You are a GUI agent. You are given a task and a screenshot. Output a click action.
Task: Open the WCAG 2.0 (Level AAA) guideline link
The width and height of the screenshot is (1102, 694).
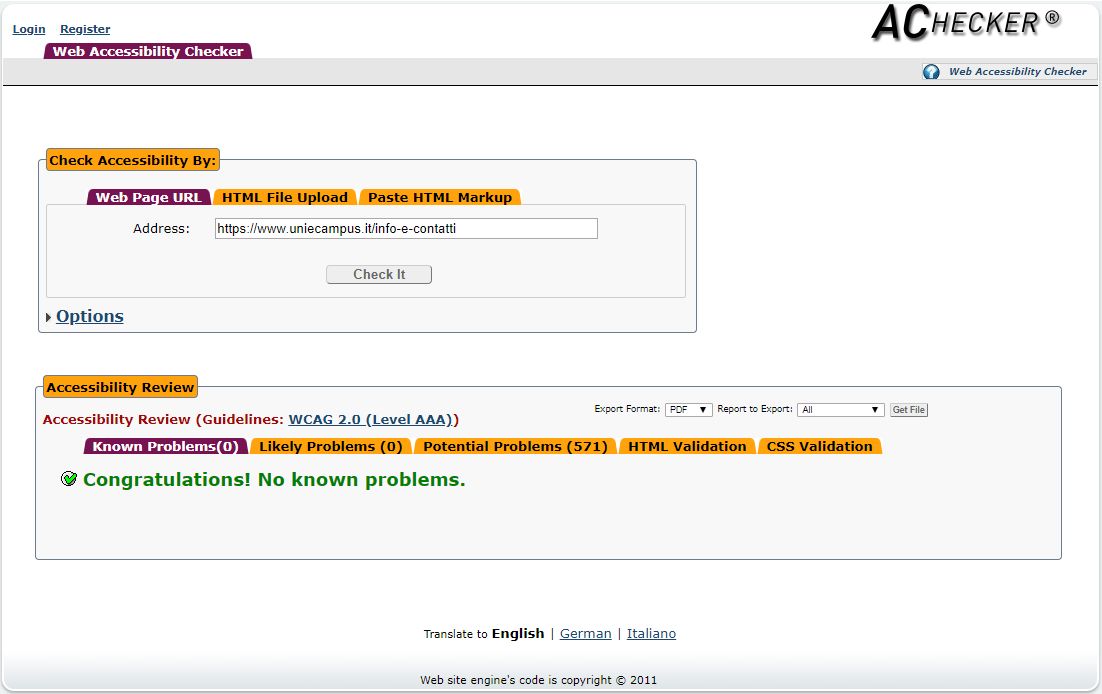(x=370, y=420)
